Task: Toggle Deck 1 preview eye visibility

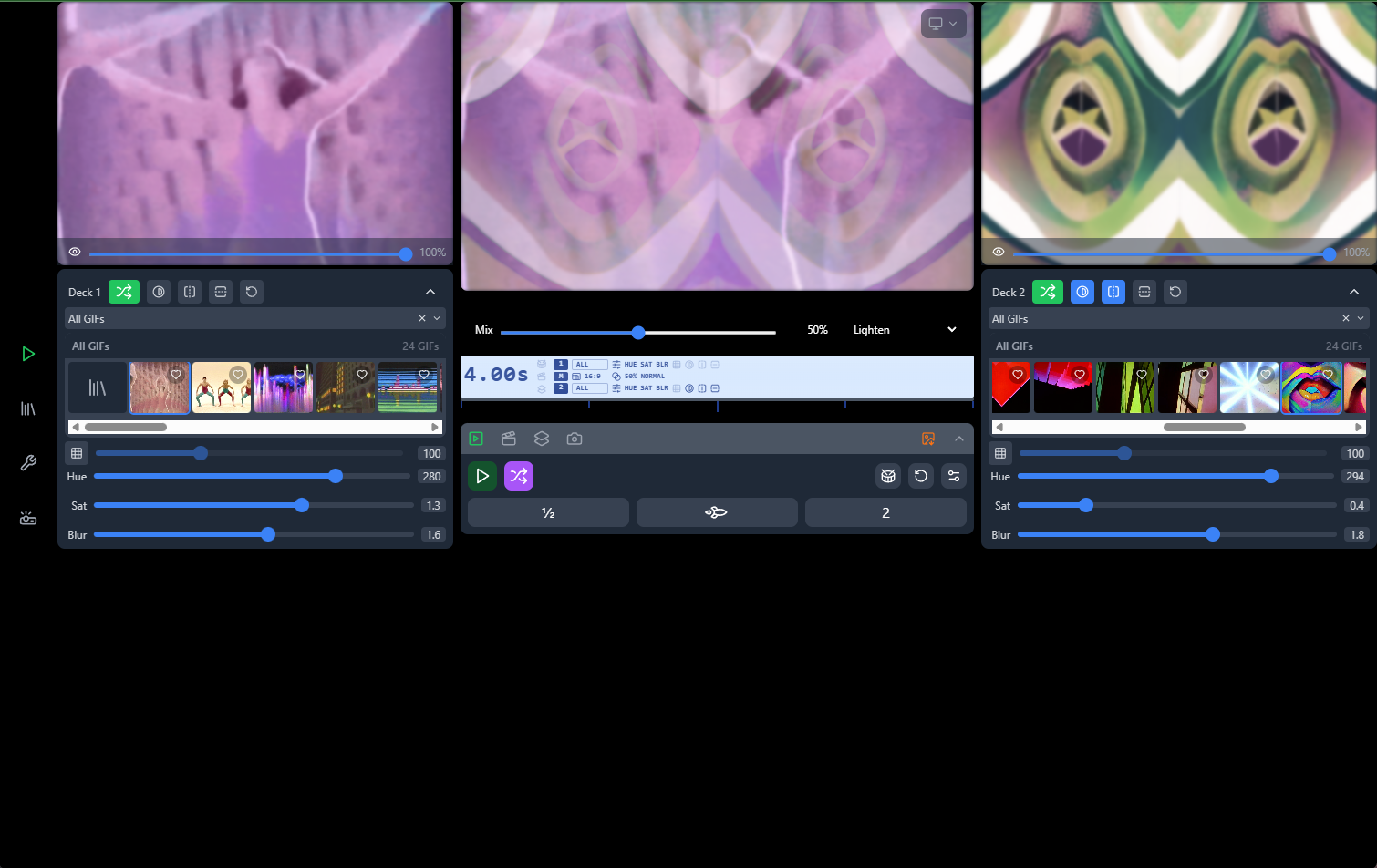Action: pos(75,253)
